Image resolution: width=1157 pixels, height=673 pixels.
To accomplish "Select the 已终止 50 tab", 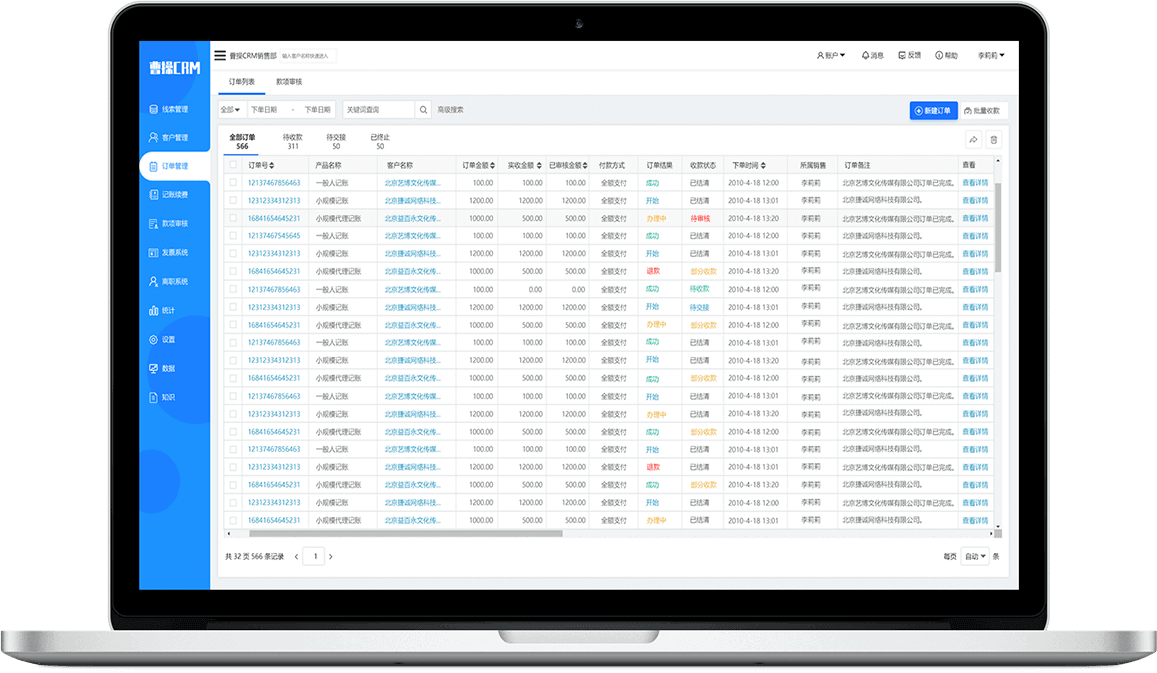I will tap(380, 142).
